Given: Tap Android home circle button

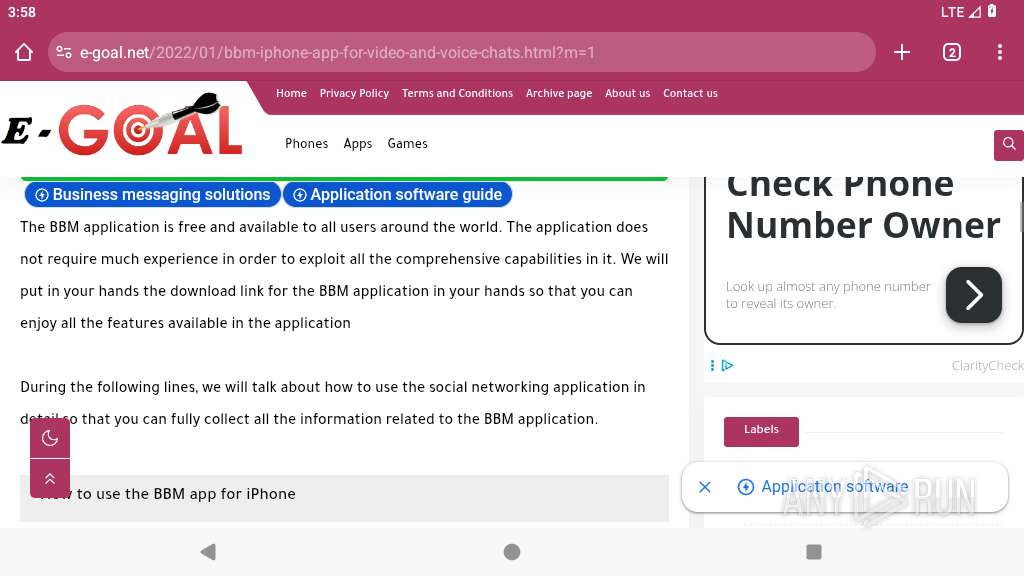Looking at the screenshot, I should click(512, 552).
